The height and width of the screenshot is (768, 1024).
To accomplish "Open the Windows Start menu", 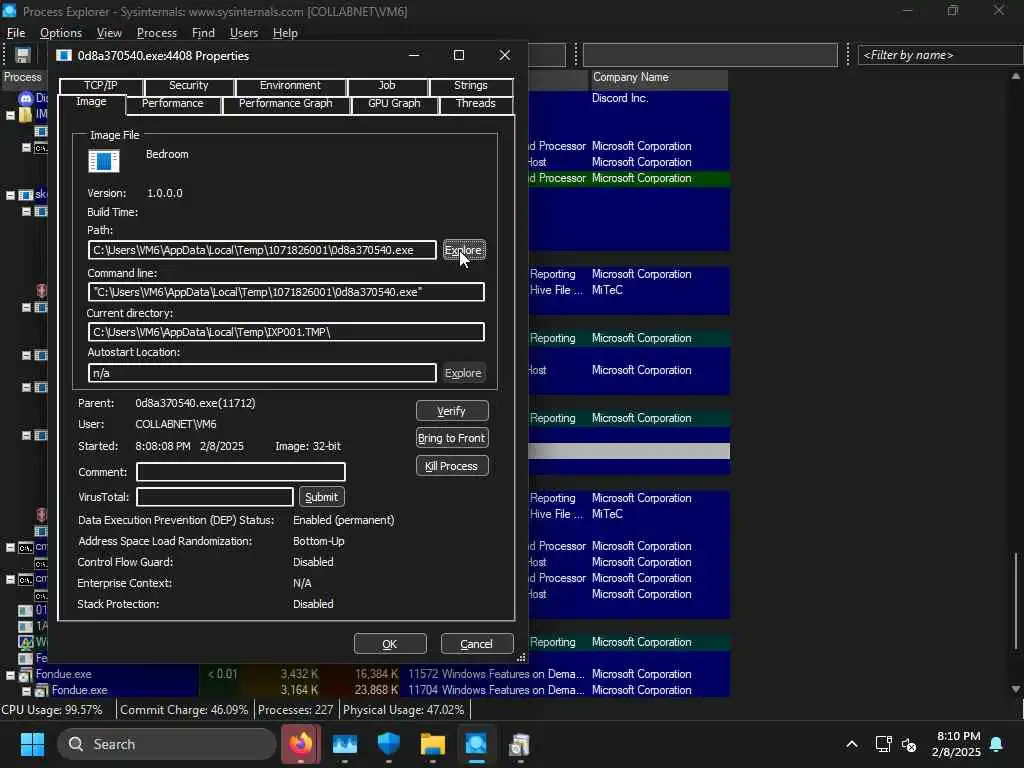I will 32,744.
